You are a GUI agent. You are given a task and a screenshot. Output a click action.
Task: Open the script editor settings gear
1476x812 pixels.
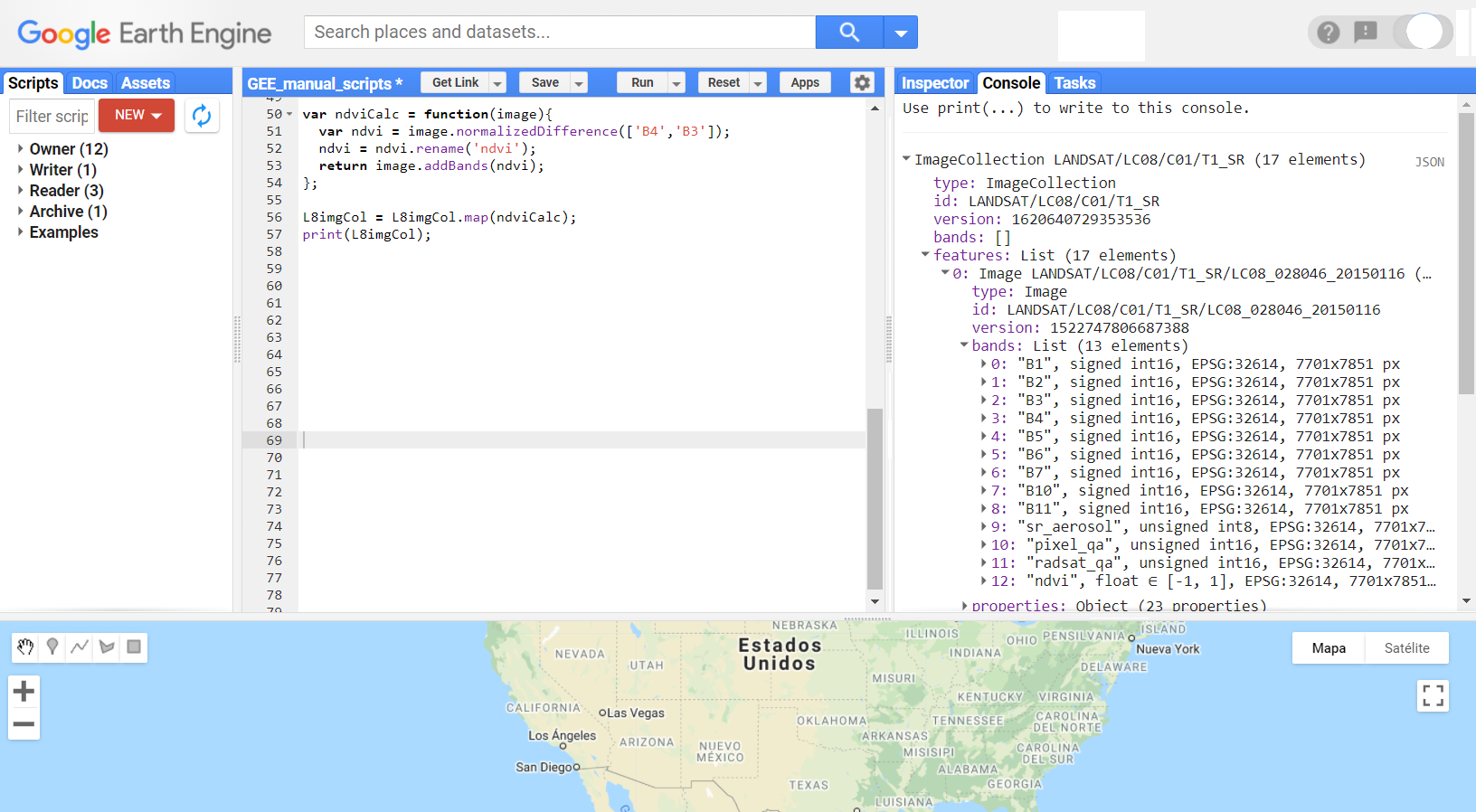pyautogui.click(x=862, y=82)
